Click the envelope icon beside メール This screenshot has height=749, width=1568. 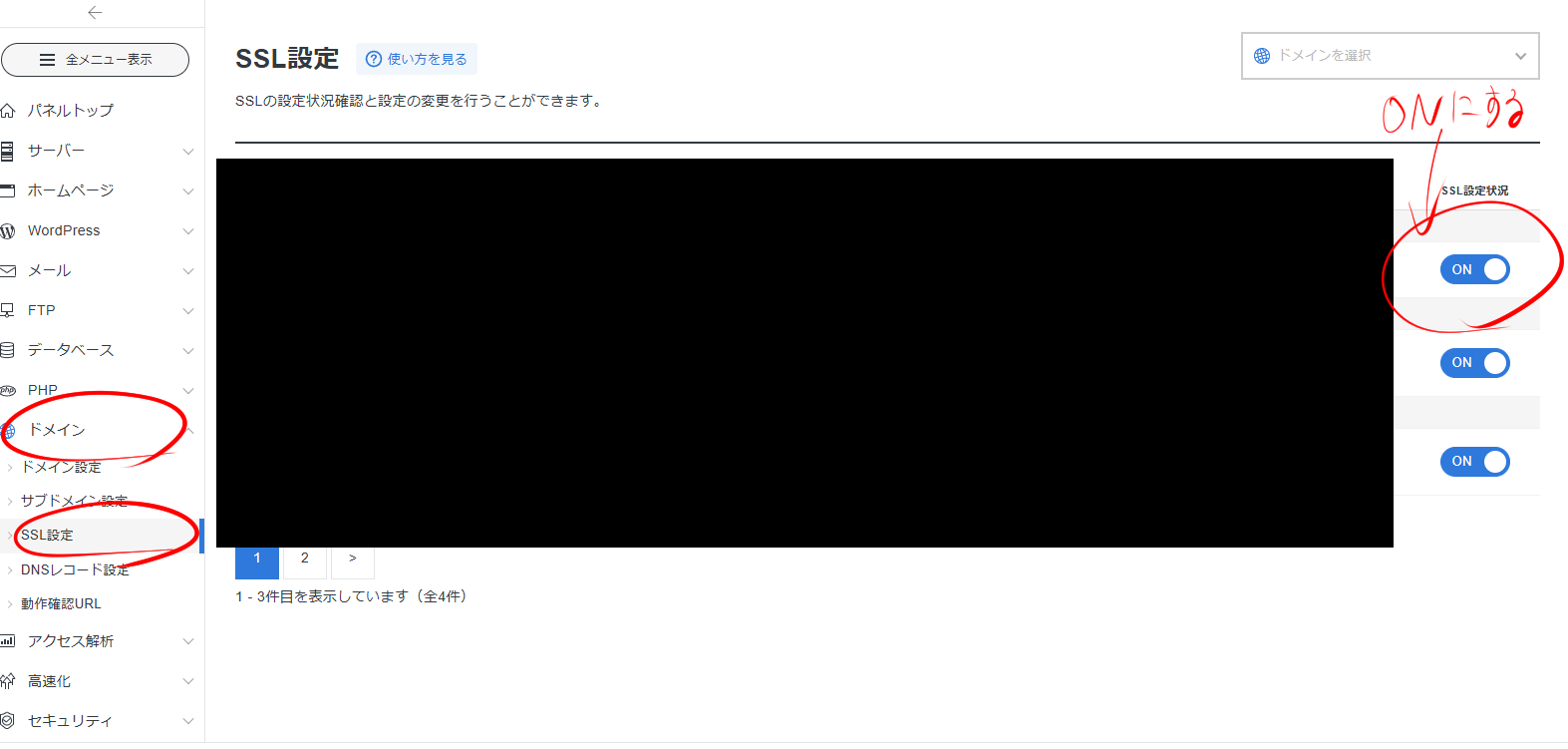point(7,270)
